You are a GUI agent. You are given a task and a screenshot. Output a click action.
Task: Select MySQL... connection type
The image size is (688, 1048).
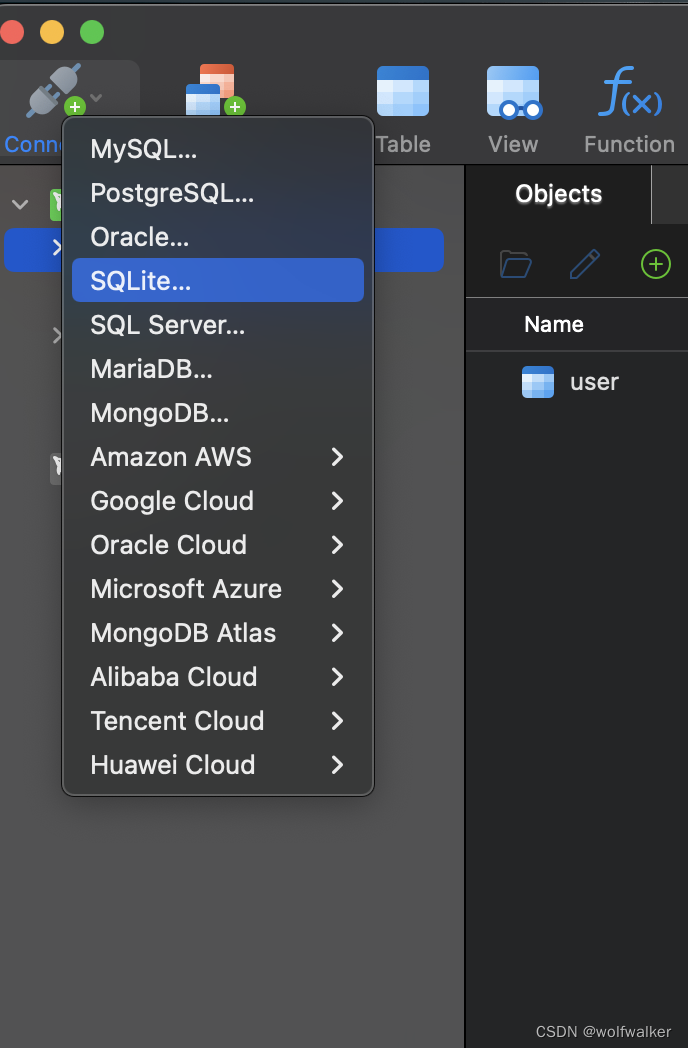pyautogui.click(x=218, y=149)
